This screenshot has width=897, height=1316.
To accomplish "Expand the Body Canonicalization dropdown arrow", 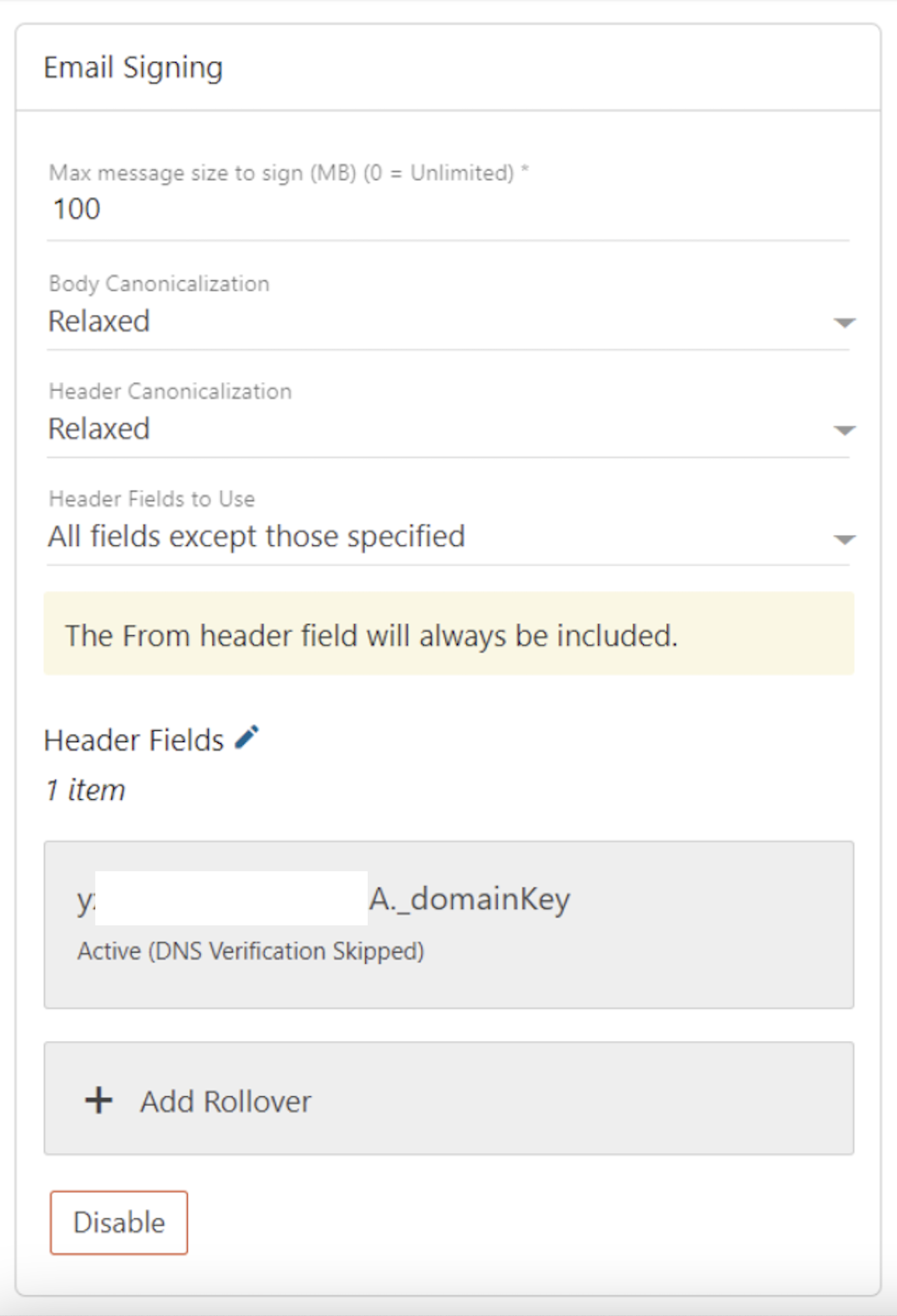I will click(843, 323).
